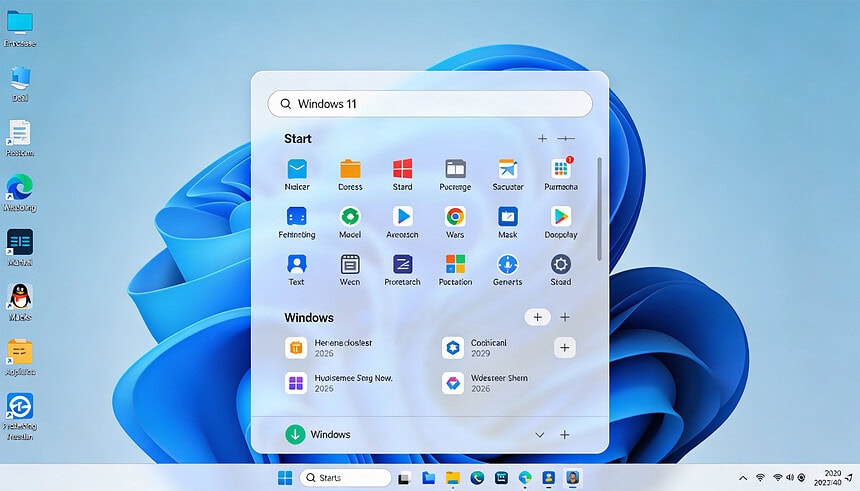Screen dimensions: 860x491
Task: Open the Codhicanl 2029 item
Action: [x=475, y=348]
